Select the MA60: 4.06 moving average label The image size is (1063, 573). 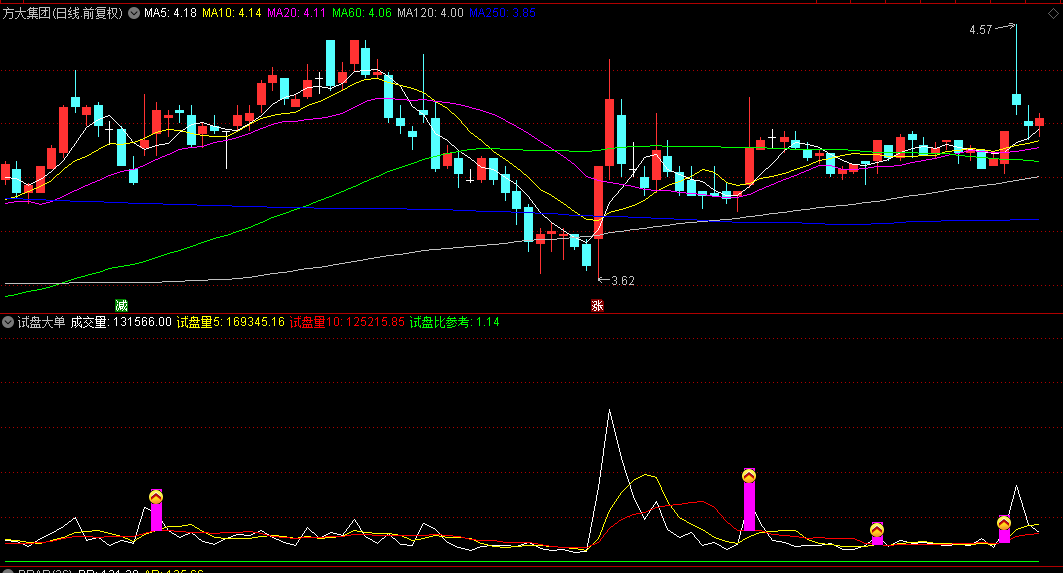[362, 13]
